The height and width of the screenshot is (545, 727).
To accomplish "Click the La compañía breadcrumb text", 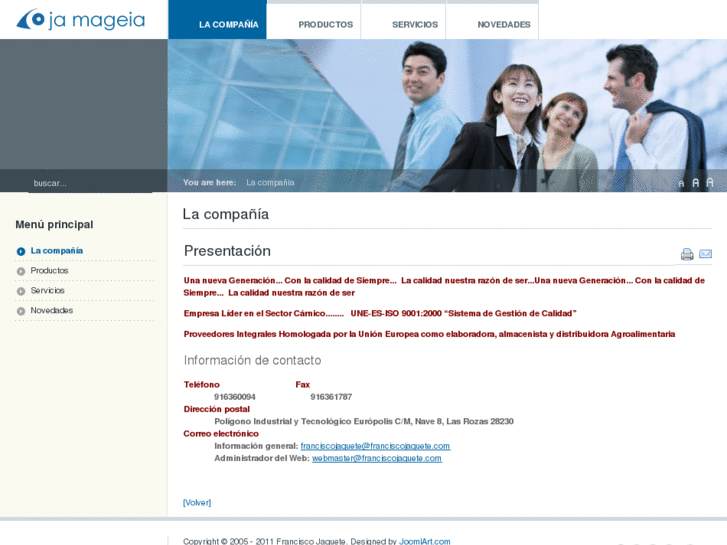I will (x=270, y=182).
